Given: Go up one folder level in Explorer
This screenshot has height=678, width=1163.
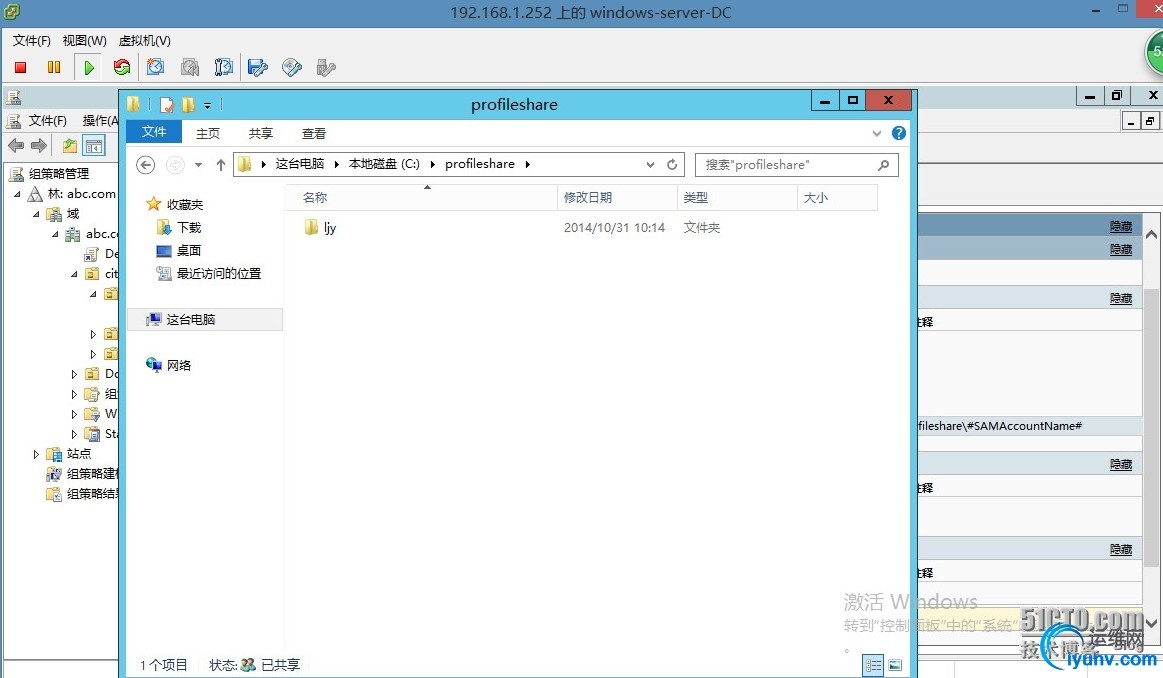Looking at the screenshot, I should (220, 165).
